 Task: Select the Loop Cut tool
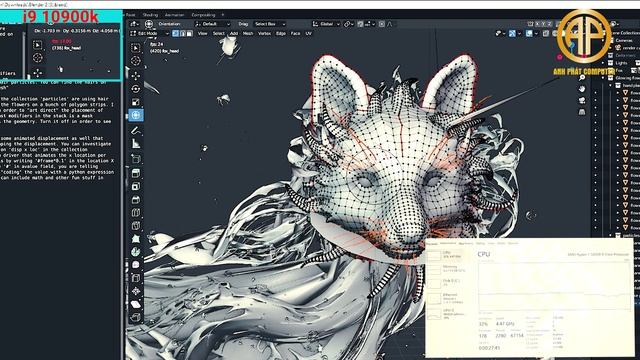click(x=136, y=213)
